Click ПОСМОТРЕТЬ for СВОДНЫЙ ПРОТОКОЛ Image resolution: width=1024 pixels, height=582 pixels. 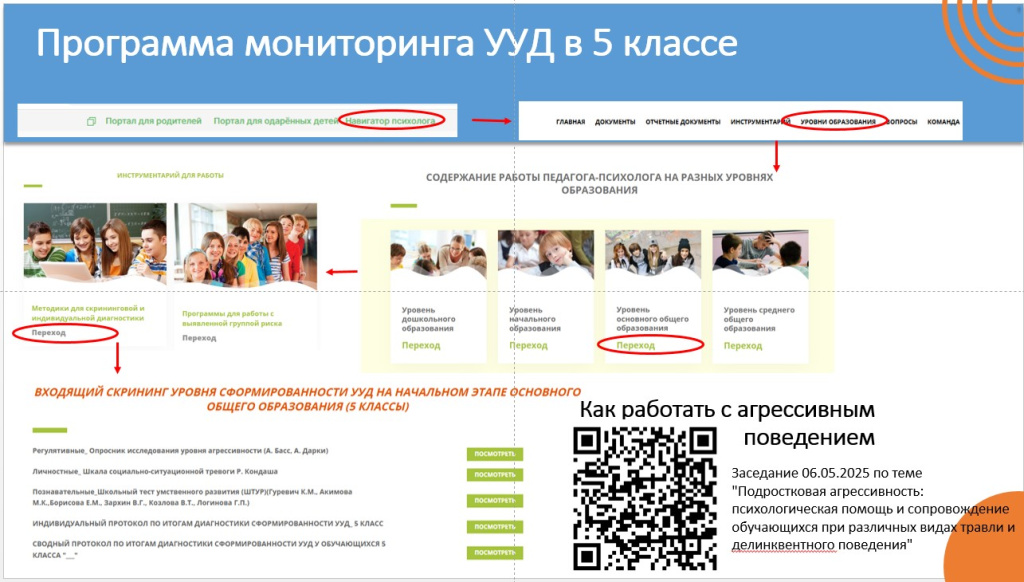tap(495, 553)
